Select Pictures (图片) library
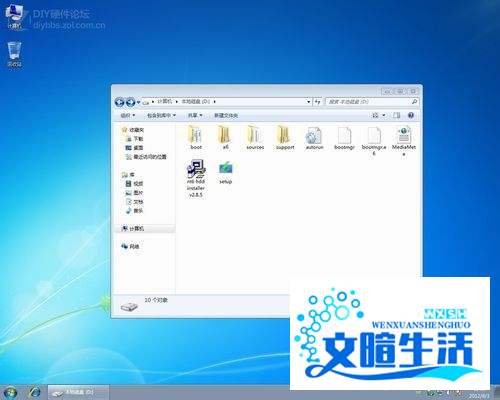This screenshot has height=400, width=500. 134,193
